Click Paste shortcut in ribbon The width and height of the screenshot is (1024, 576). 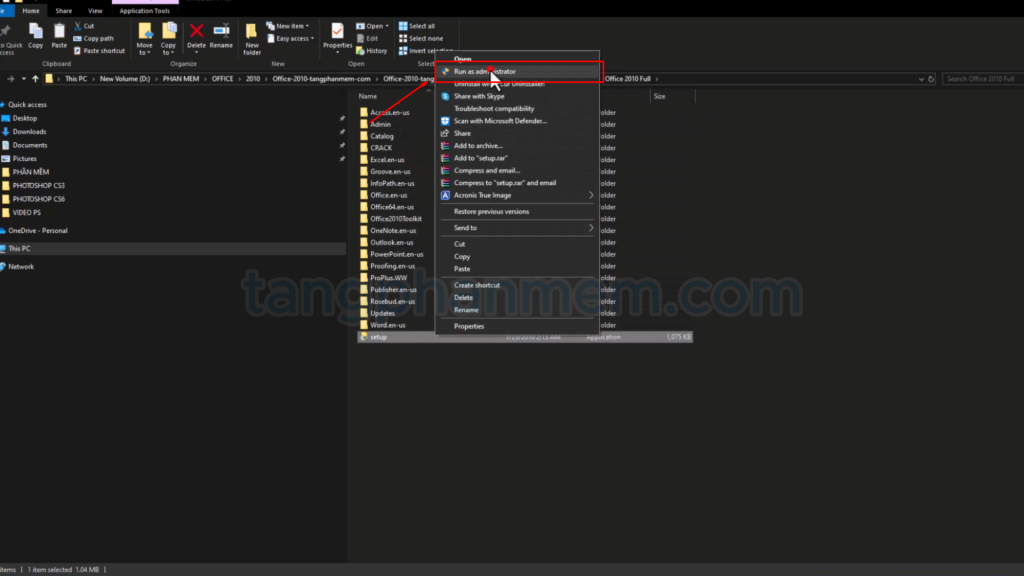point(99,51)
